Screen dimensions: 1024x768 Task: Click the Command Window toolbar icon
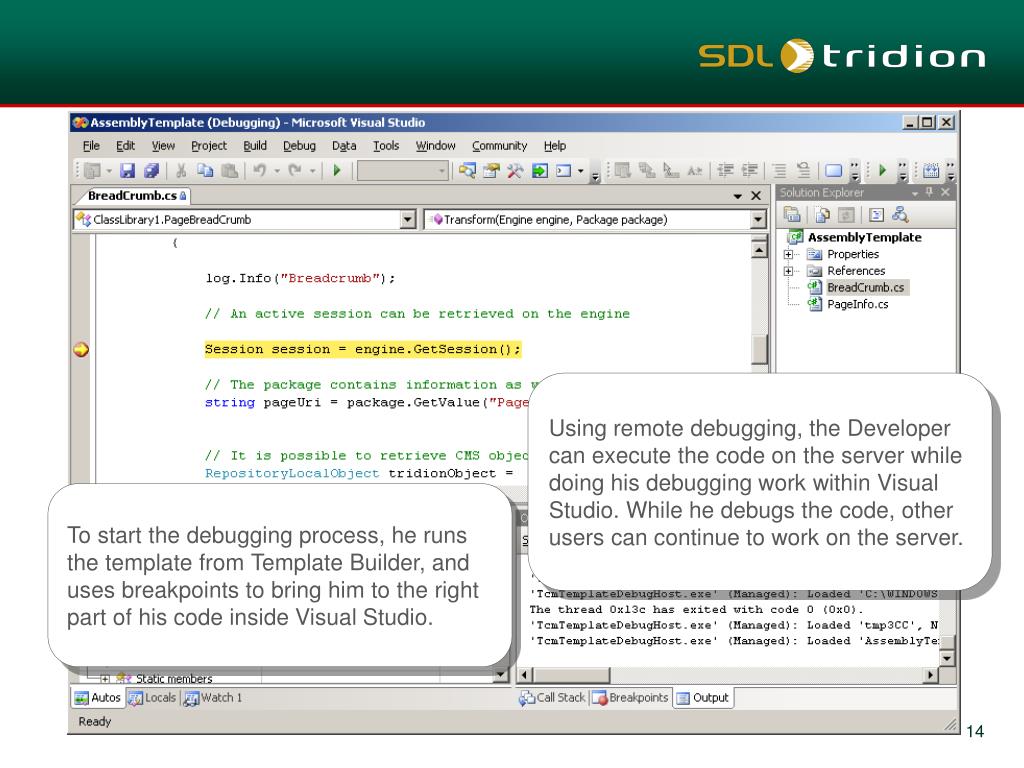pyautogui.click(x=563, y=171)
